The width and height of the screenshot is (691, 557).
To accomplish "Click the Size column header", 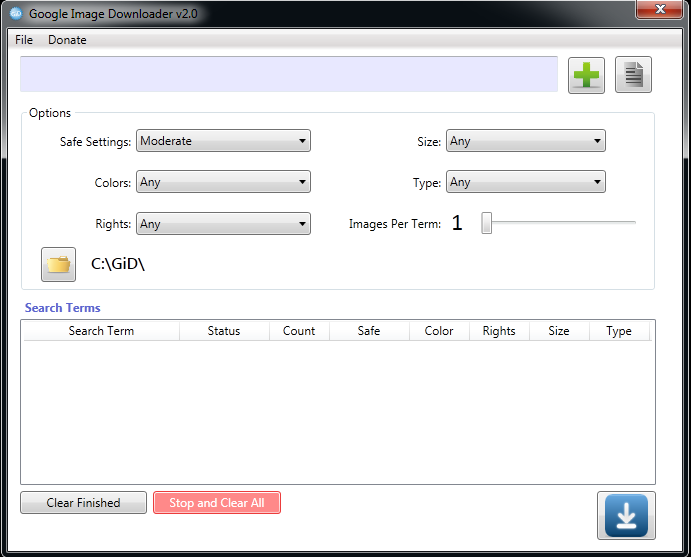I will click(559, 331).
